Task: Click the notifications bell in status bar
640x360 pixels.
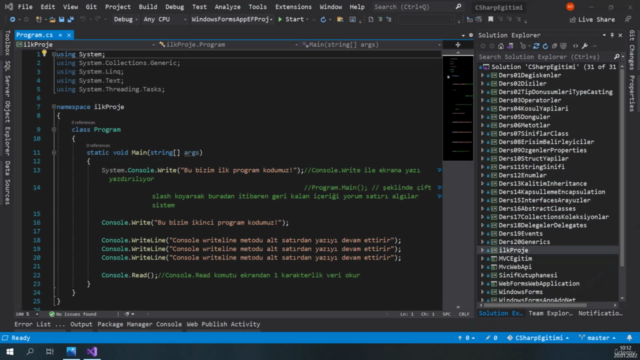Action: click(629, 338)
